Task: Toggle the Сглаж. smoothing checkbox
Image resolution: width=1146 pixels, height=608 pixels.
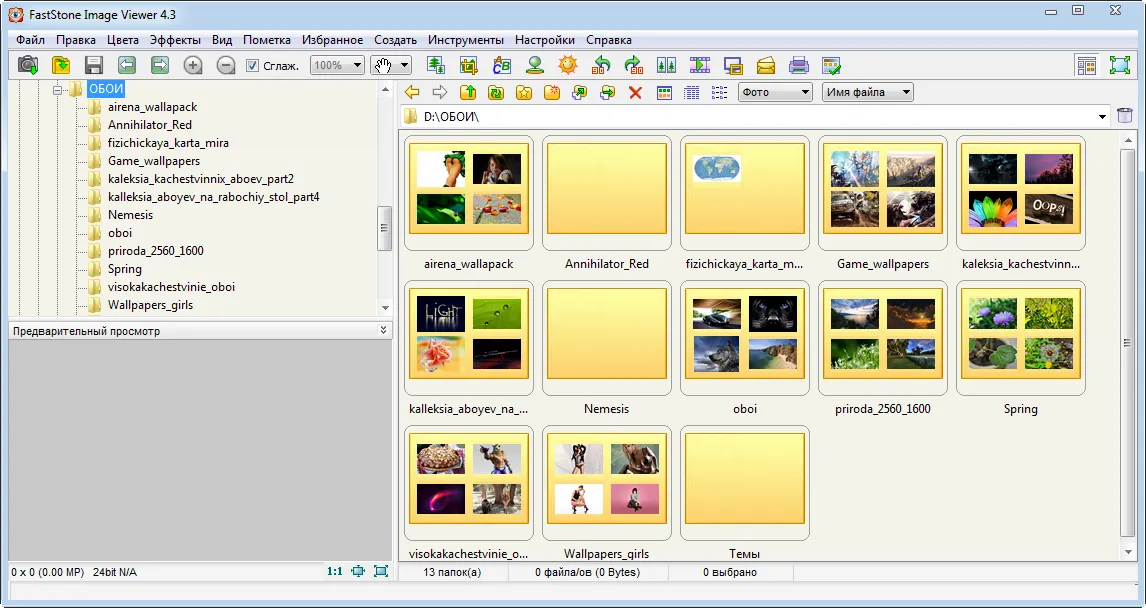Action: point(252,66)
